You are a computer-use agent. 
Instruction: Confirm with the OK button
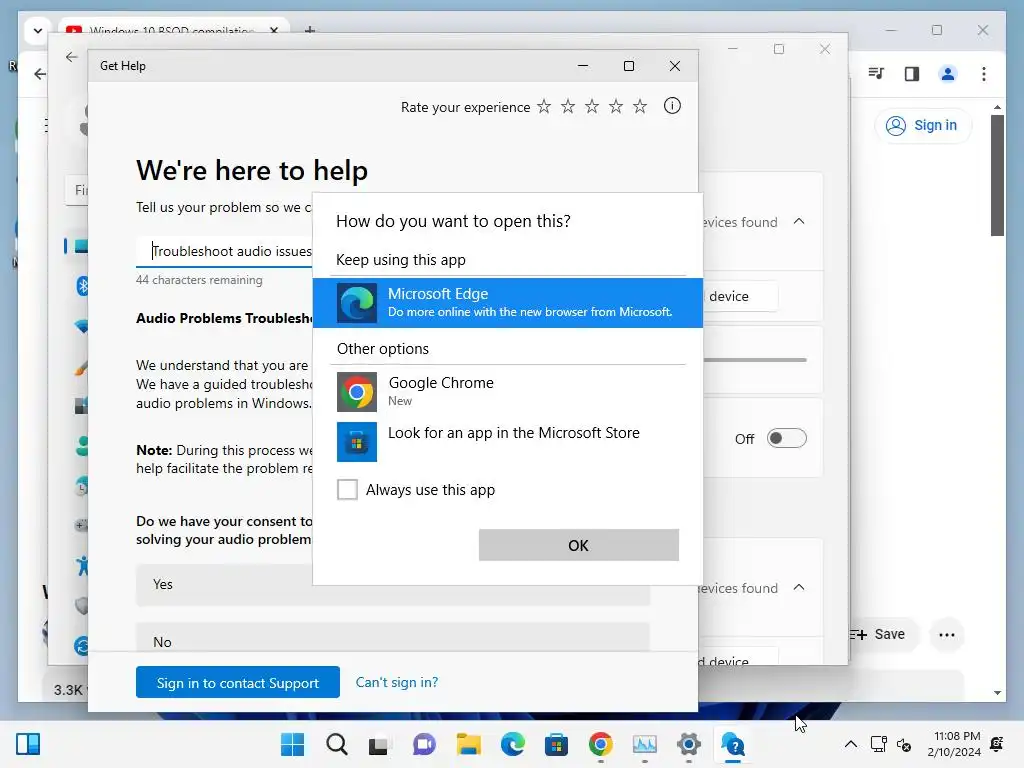(579, 545)
